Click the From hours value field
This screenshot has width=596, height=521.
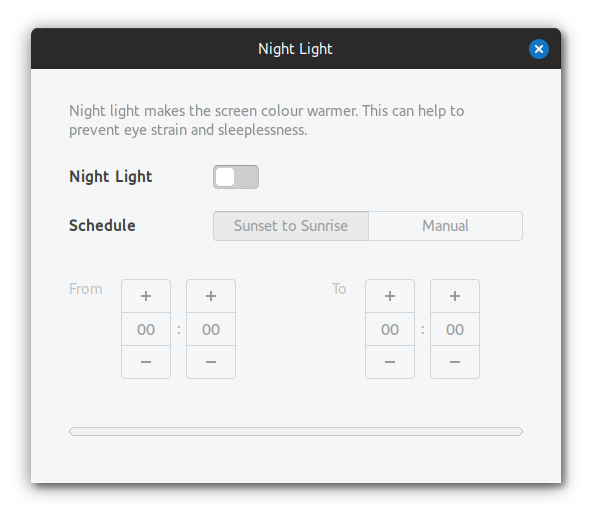click(x=146, y=329)
